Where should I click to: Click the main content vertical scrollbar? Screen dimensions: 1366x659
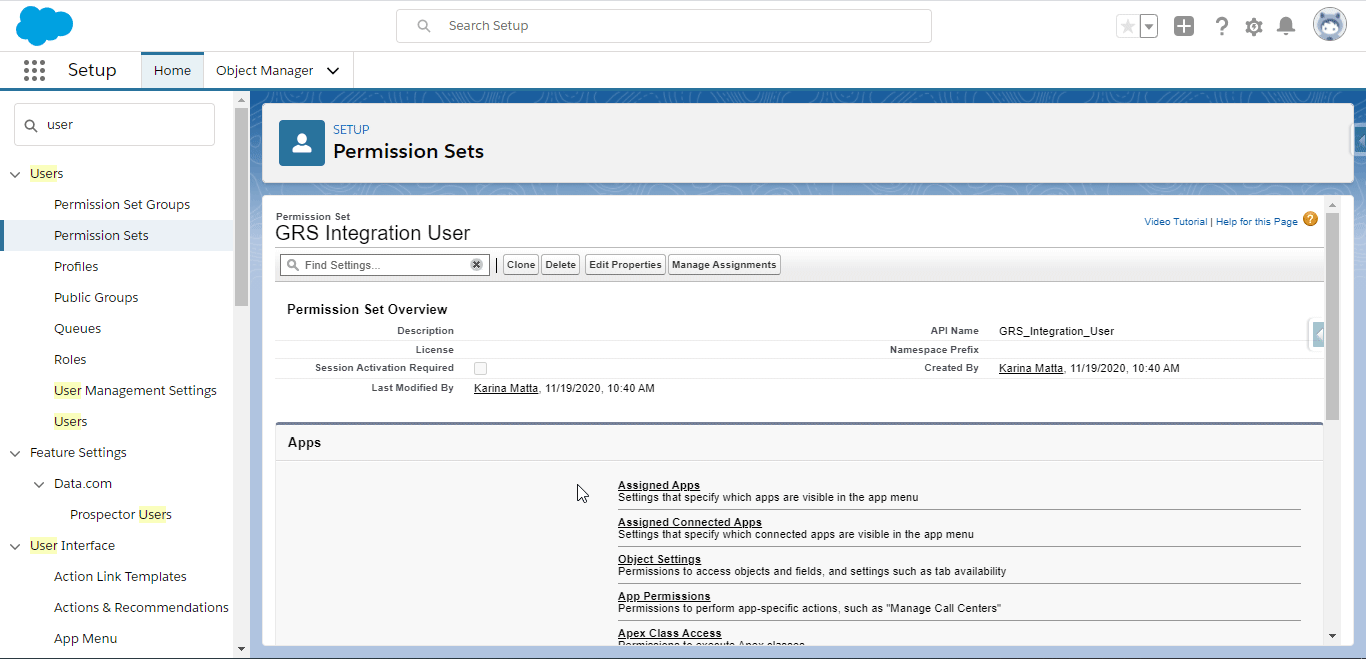click(1332, 316)
